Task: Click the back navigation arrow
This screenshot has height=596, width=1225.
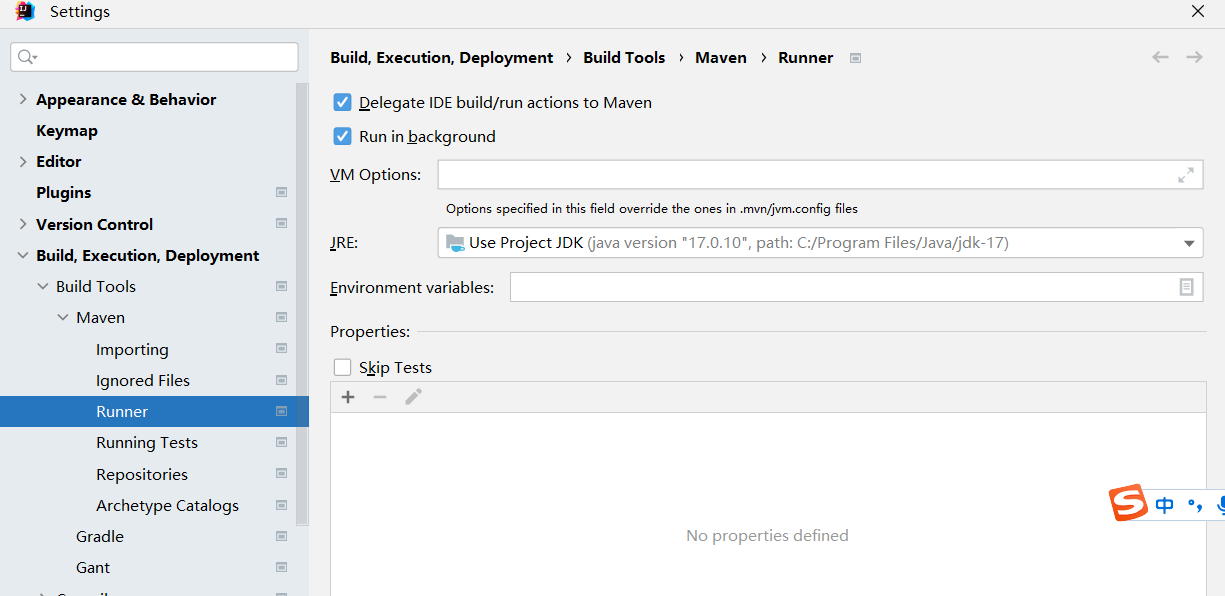Action: 1160,57
